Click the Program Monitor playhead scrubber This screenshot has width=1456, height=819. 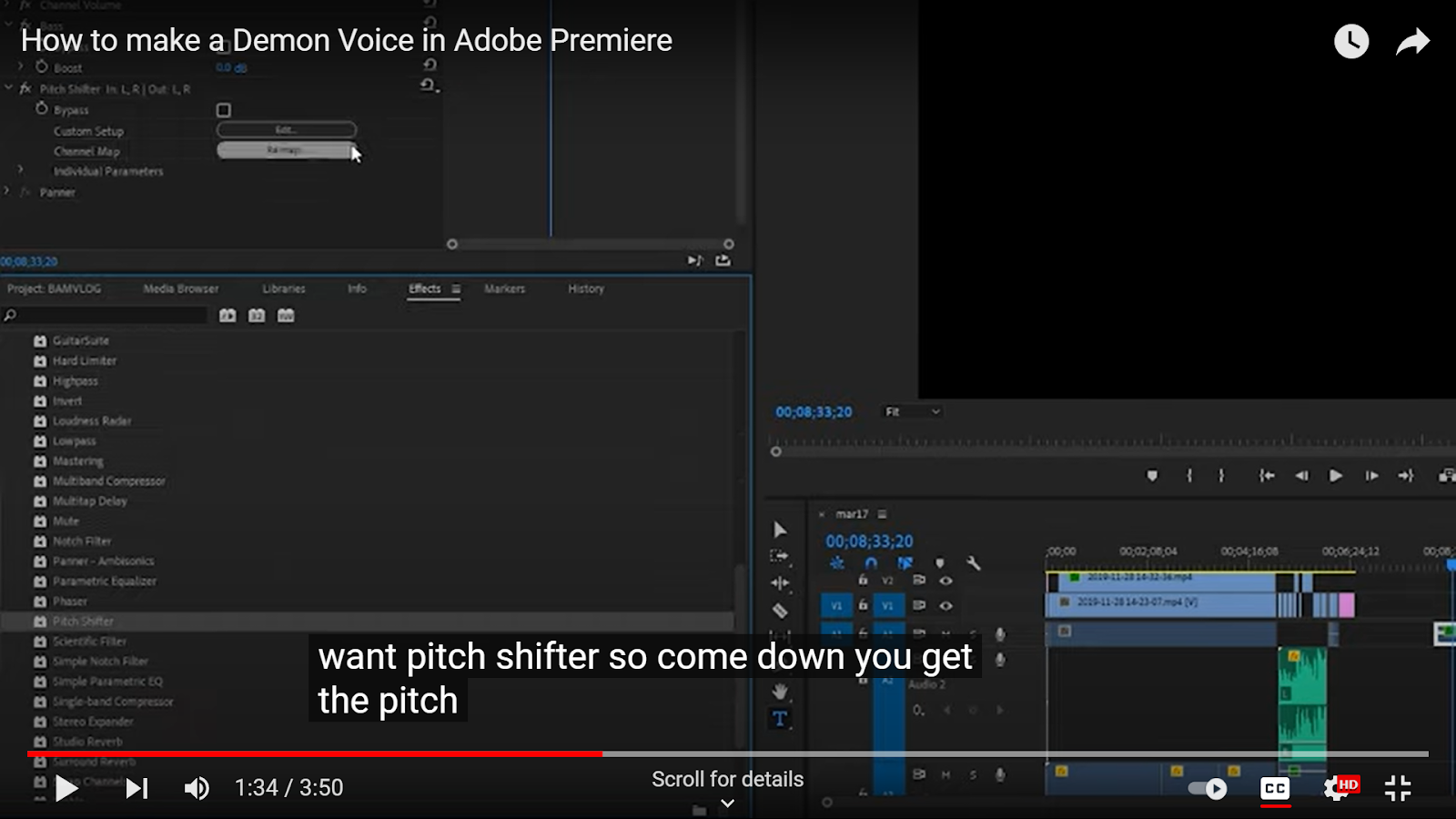tap(776, 451)
